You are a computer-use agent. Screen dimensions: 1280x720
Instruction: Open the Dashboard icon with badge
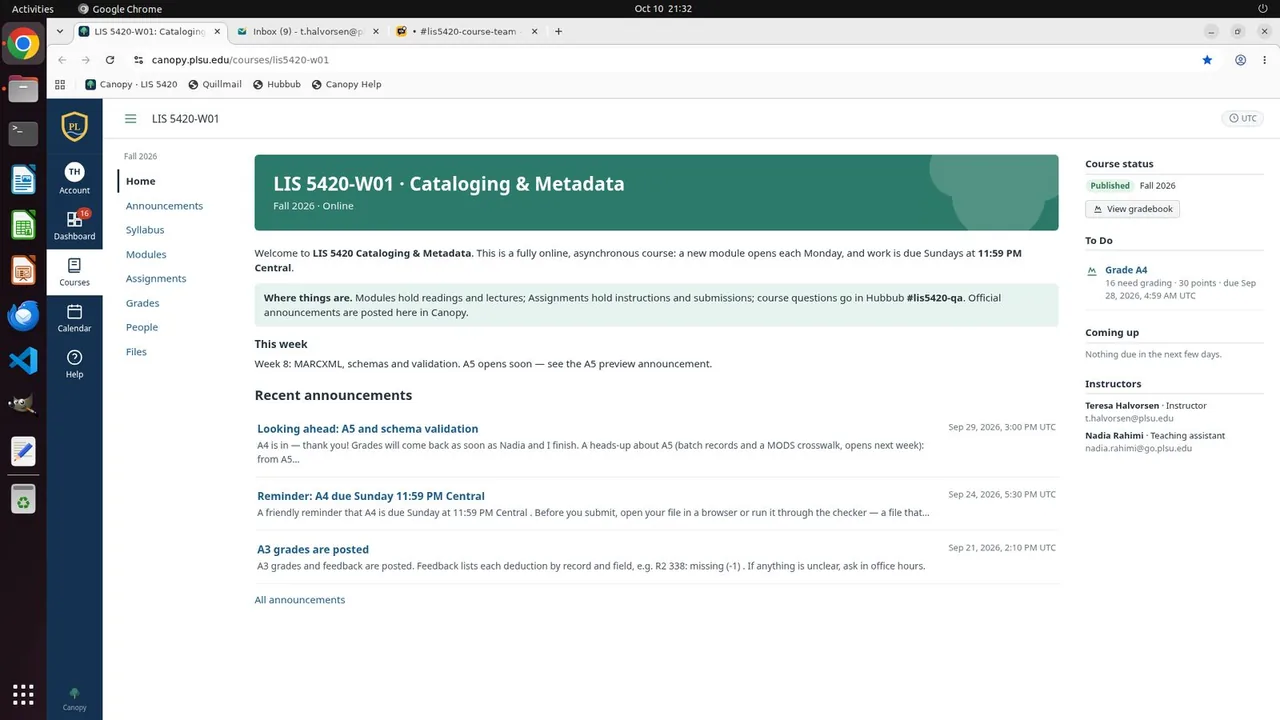[x=74, y=225]
